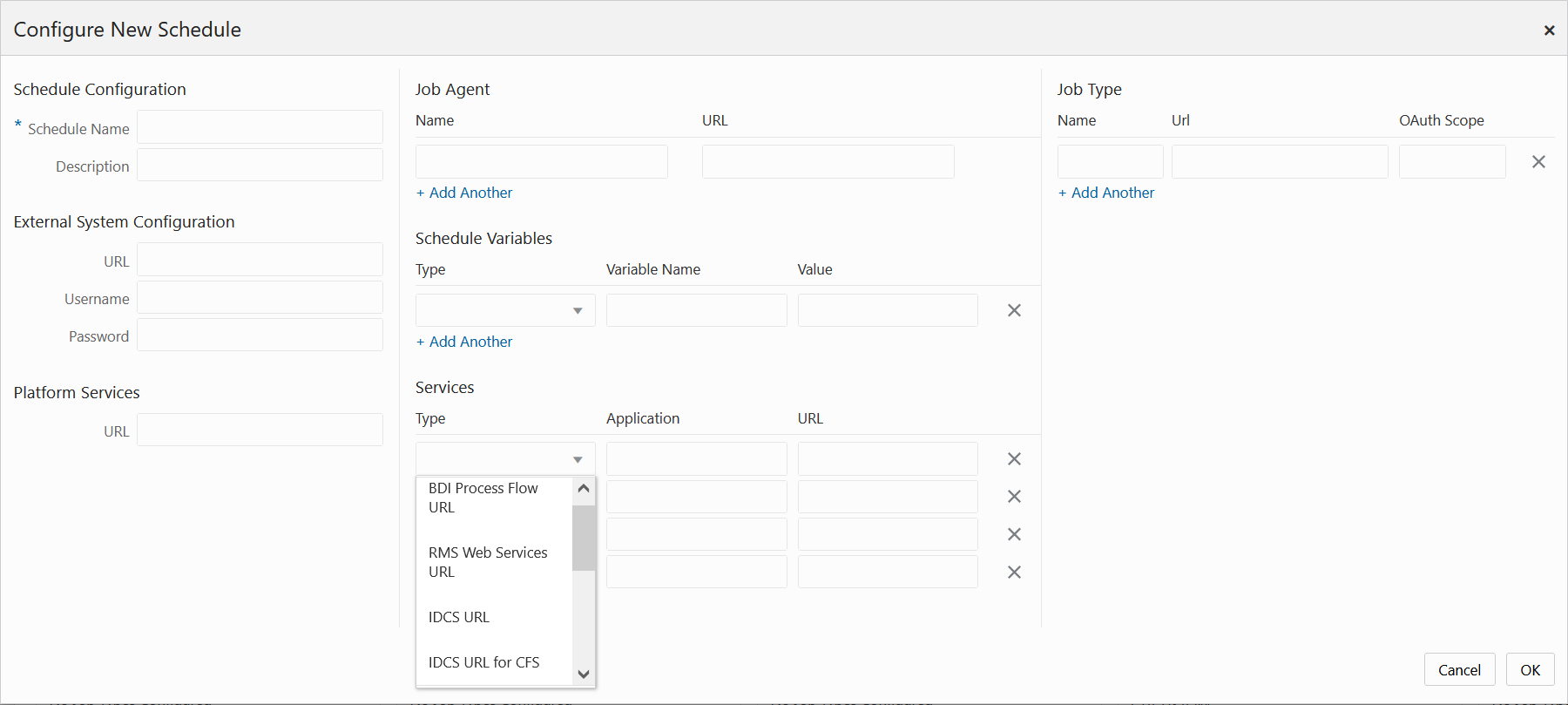Remove the third Services row
This screenshot has width=1568, height=705.
click(x=1014, y=534)
